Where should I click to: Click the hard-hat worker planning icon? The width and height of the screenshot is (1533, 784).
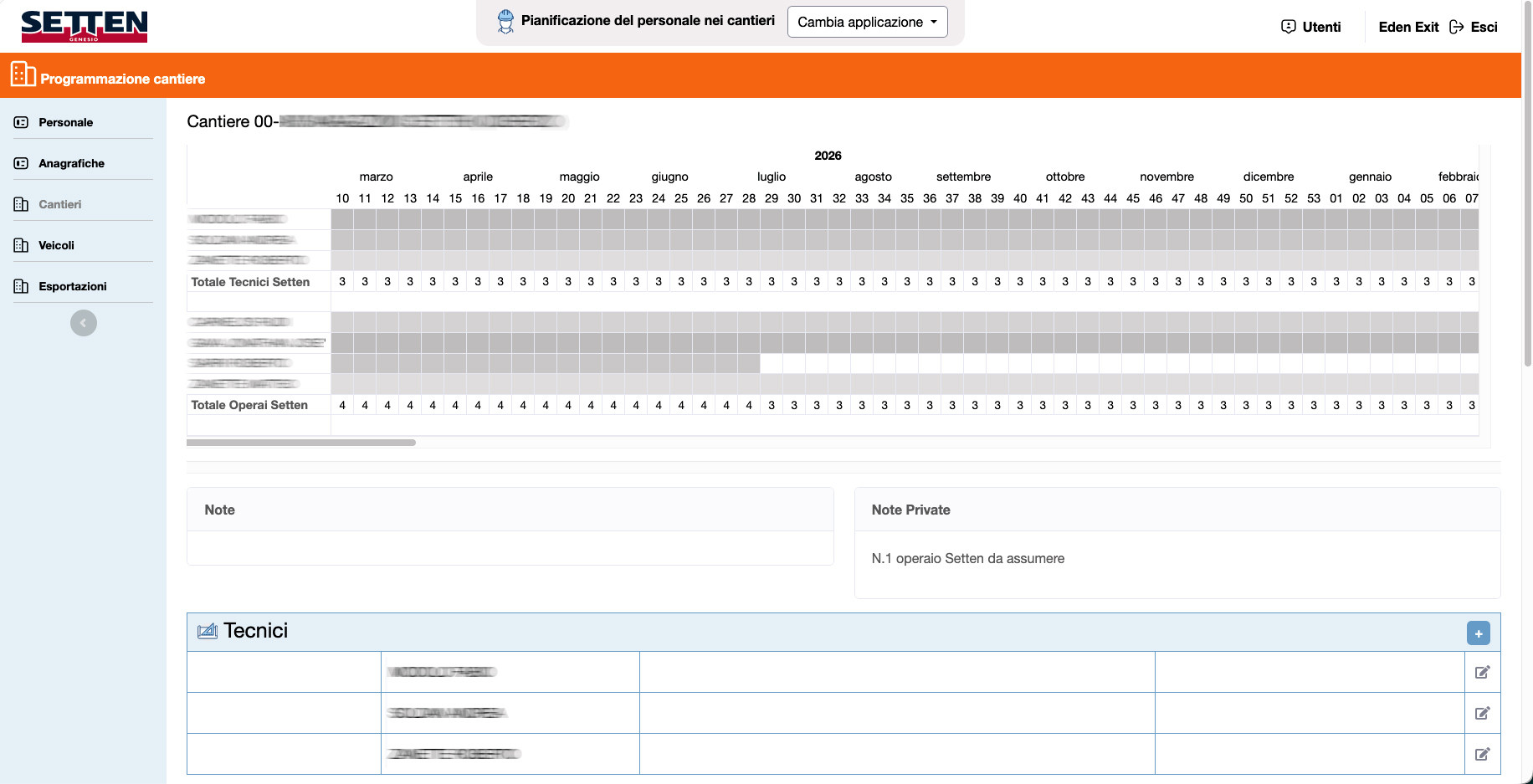tap(505, 22)
